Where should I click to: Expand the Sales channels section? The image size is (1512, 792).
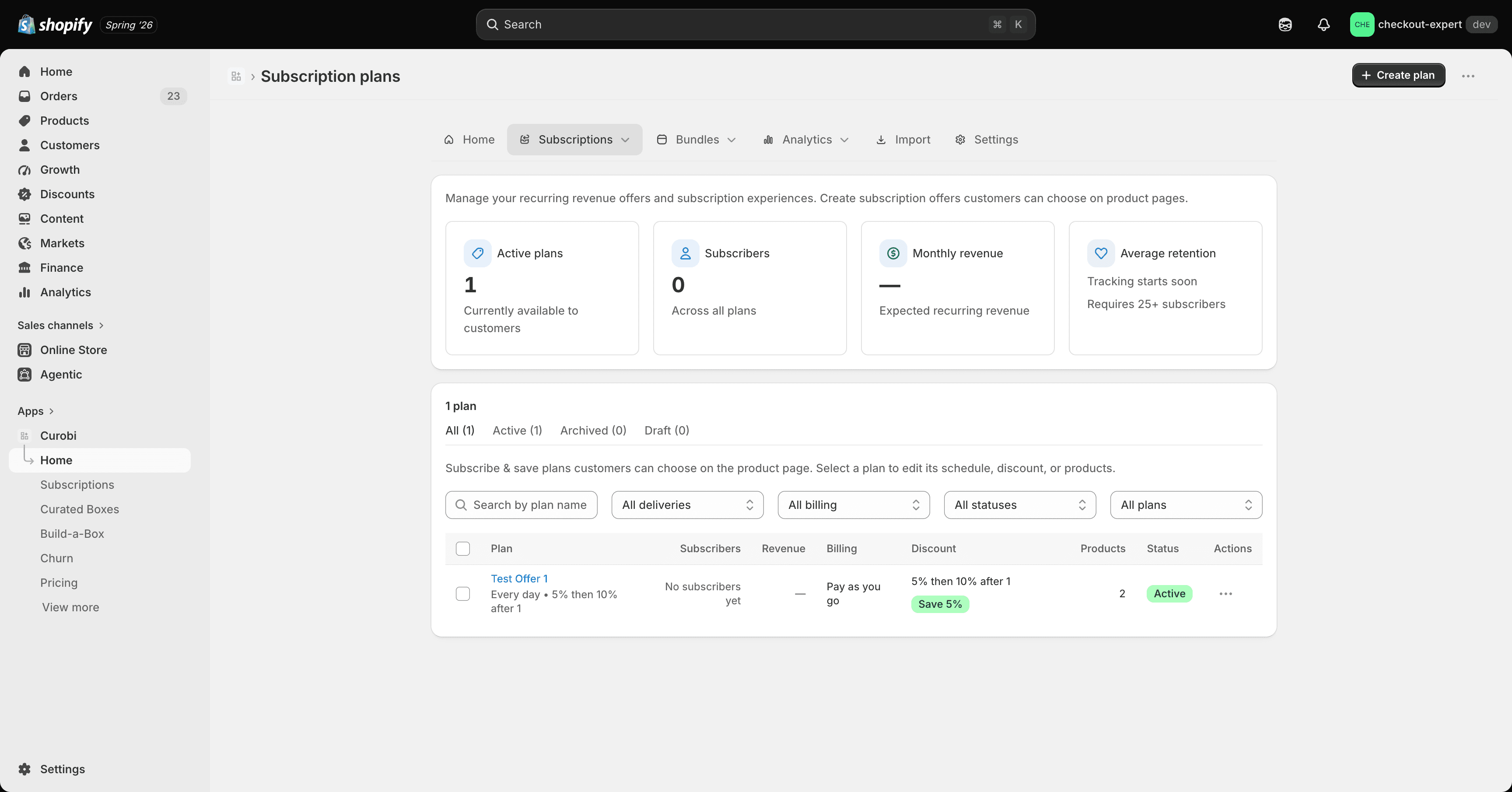pos(61,325)
